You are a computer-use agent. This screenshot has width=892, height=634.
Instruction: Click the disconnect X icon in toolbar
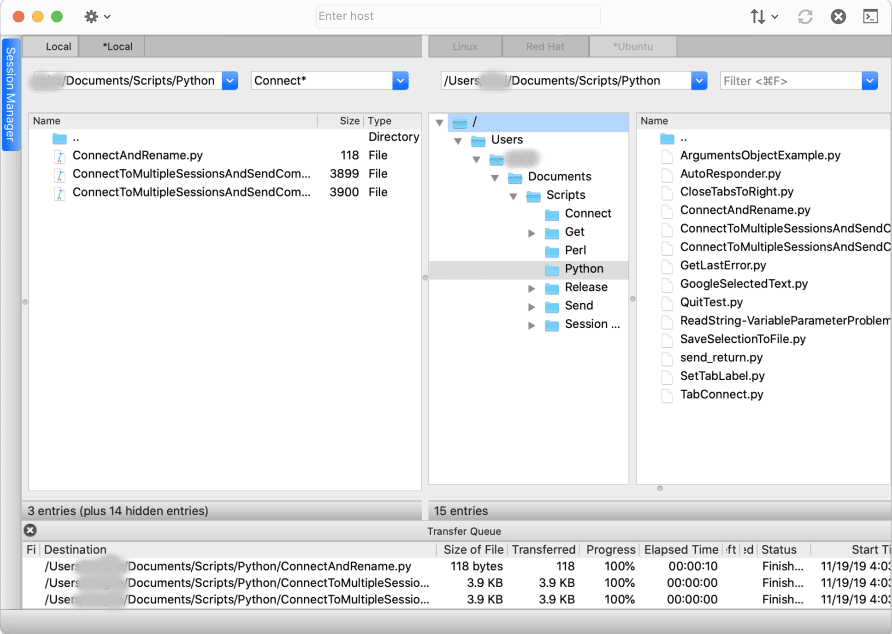click(838, 17)
